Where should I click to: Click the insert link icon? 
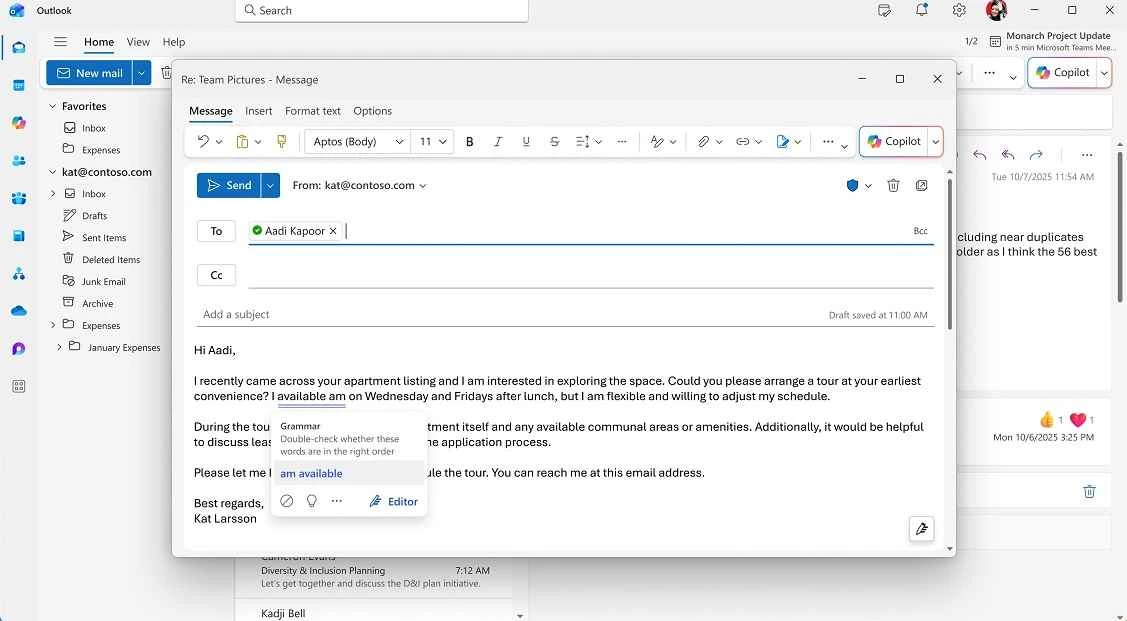tap(742, 142)
